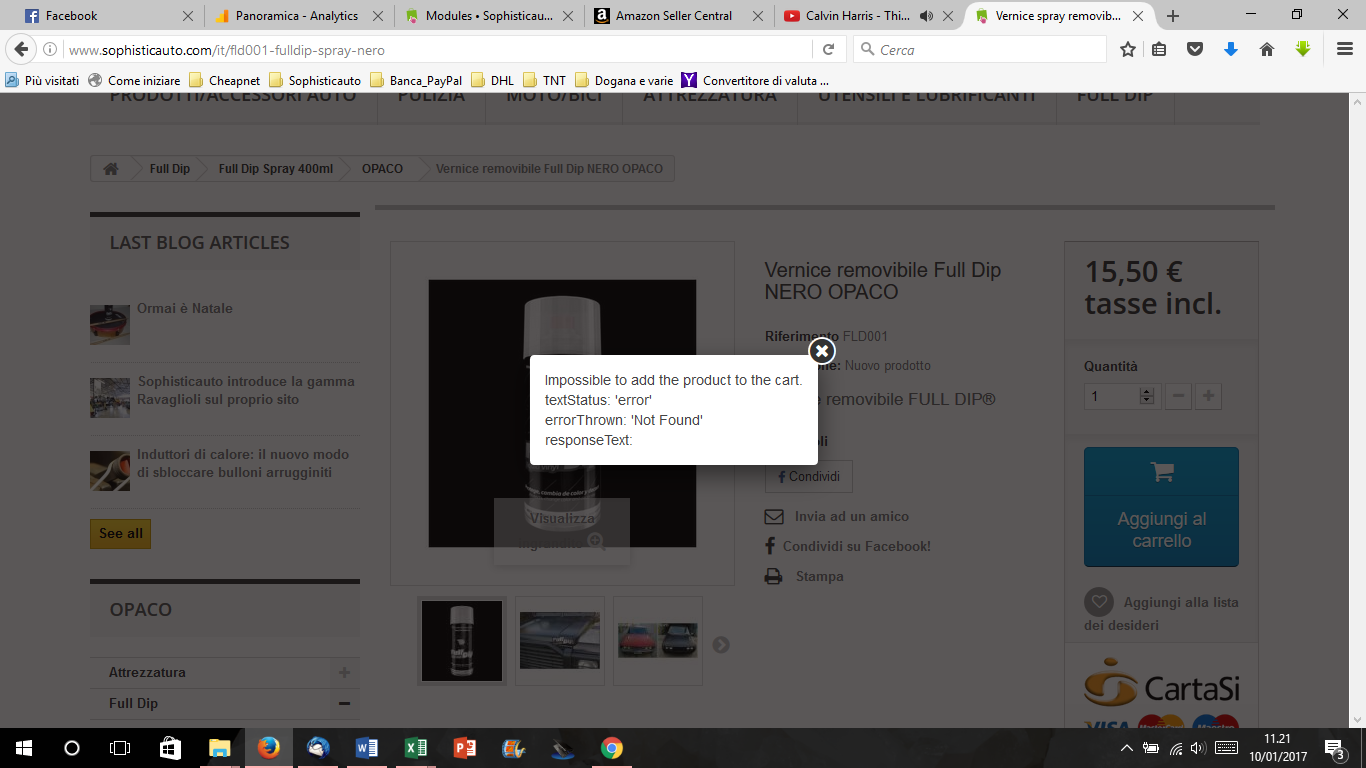Close the Facebook tab
This screenshot has width=1366, height=768.
pos(189,16)
